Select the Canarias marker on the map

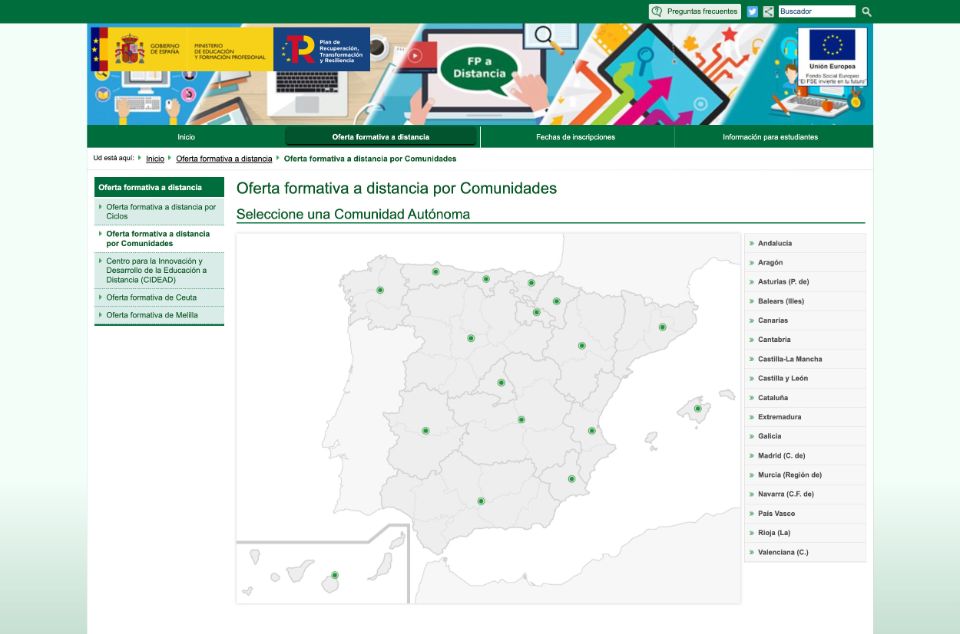[335, 575]
